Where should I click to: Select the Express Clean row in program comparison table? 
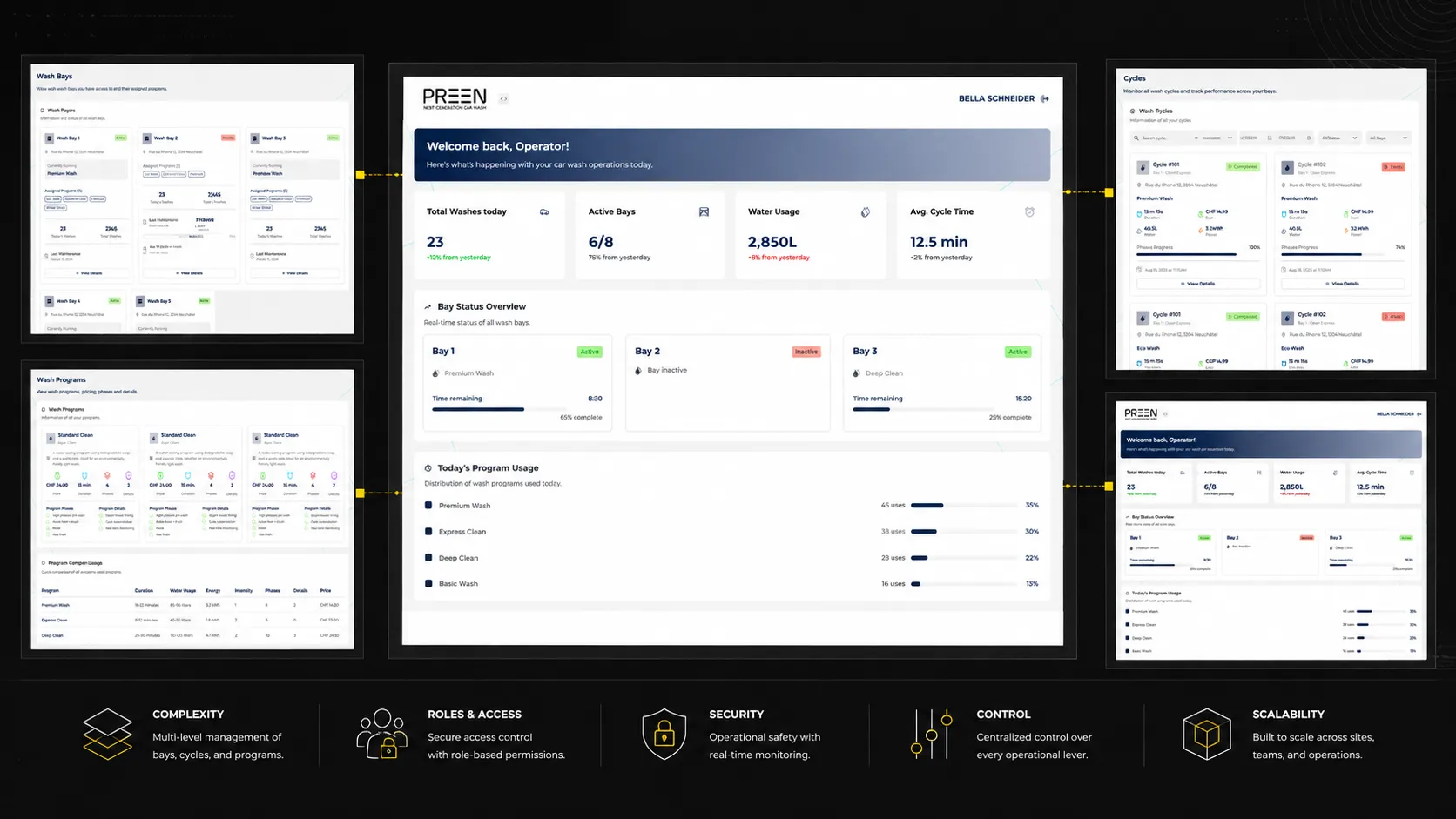191,620
